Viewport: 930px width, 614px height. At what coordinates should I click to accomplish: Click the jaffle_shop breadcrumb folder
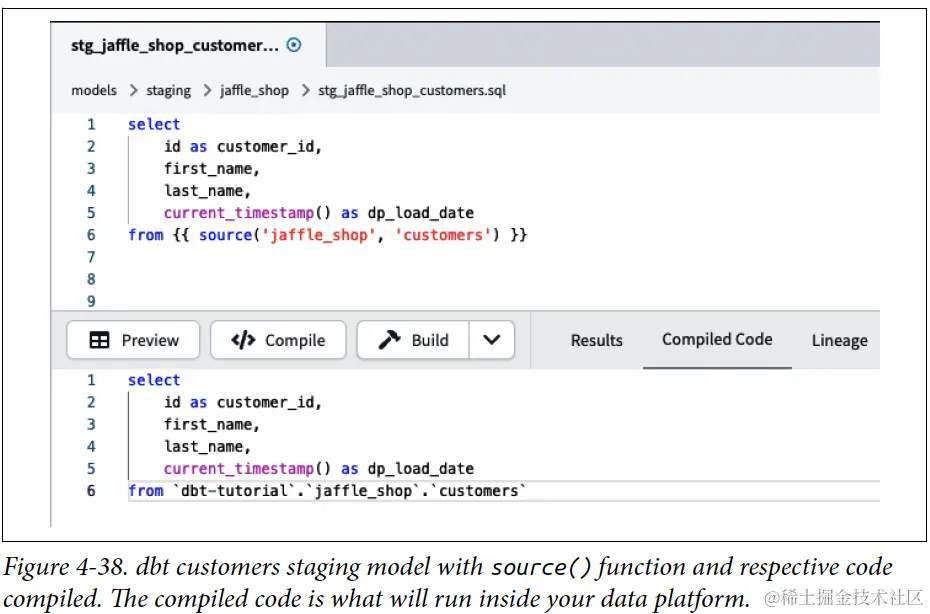pos(254,90)
